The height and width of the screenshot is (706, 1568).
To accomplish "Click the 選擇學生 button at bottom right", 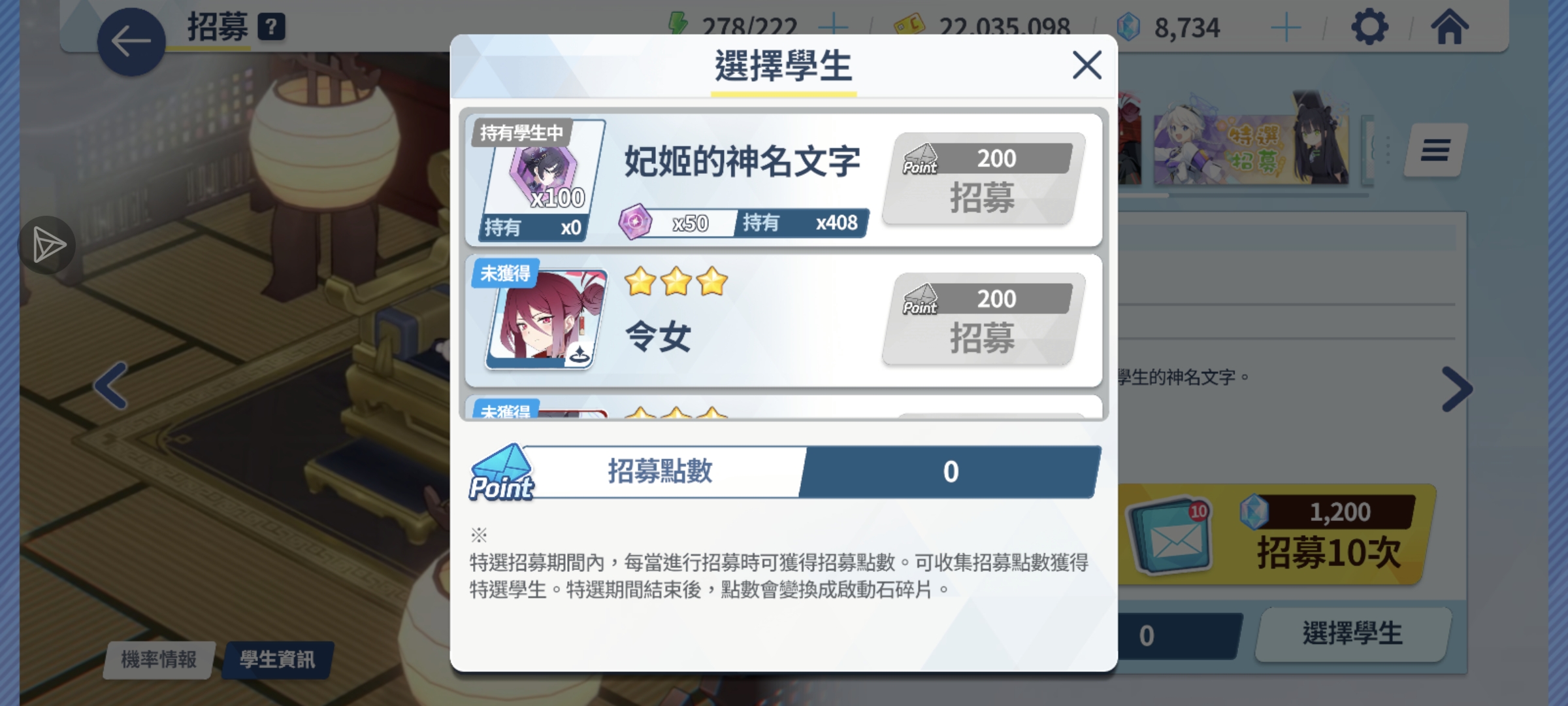I will (1353, 633).
